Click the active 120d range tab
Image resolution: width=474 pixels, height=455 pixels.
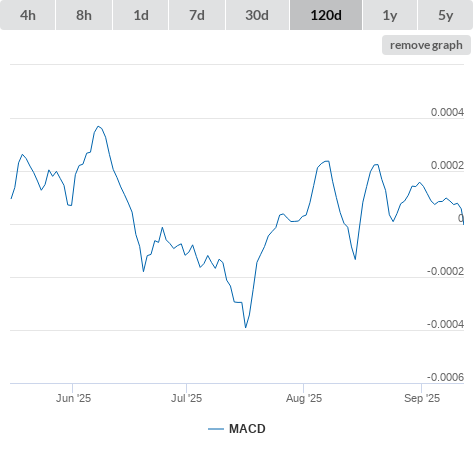[326, 15]
